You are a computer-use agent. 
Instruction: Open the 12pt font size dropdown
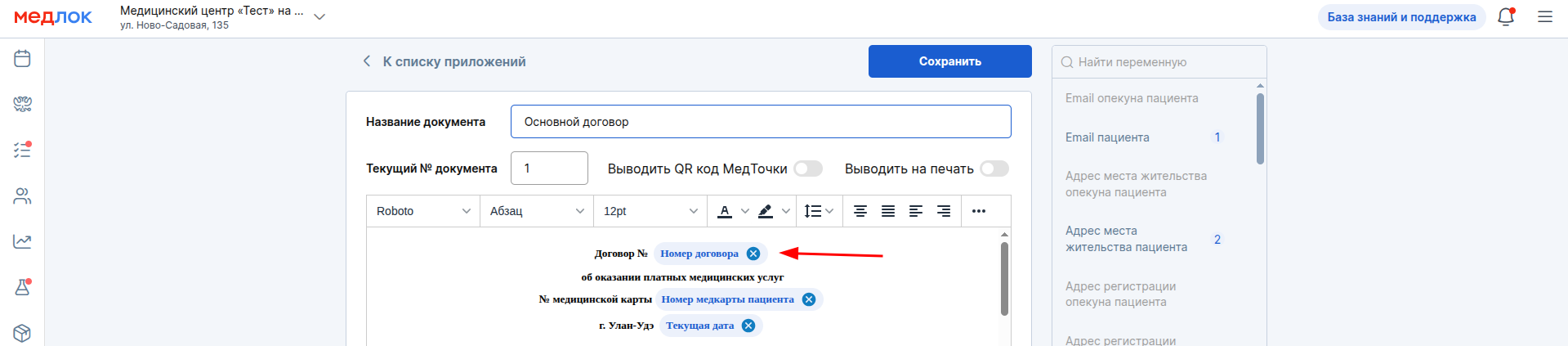(650, 211)
